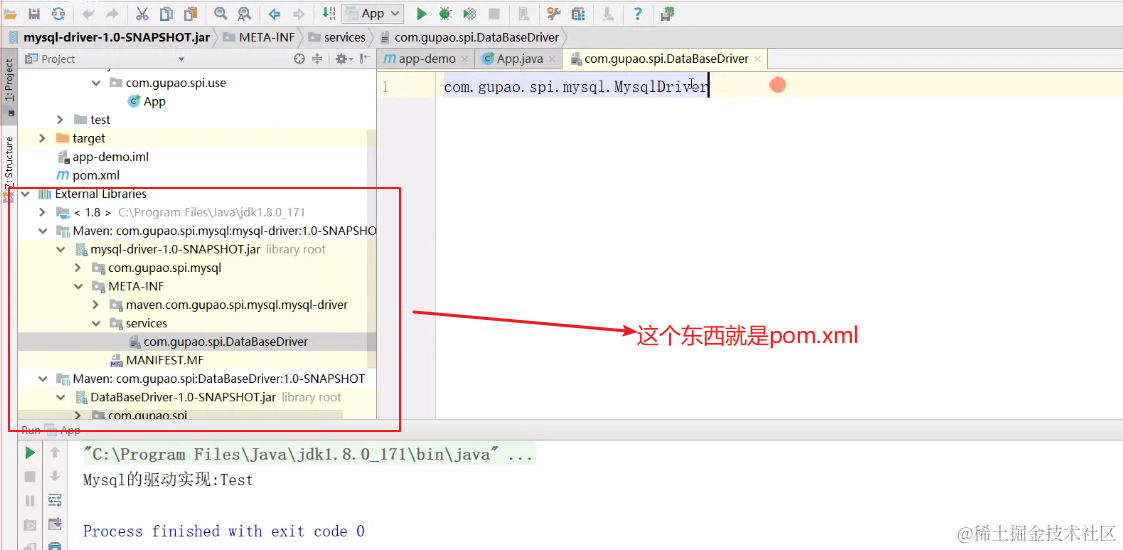Close the app-demo tab
This screenshot has width=1123, height=550.
click(x=465, y=59)
